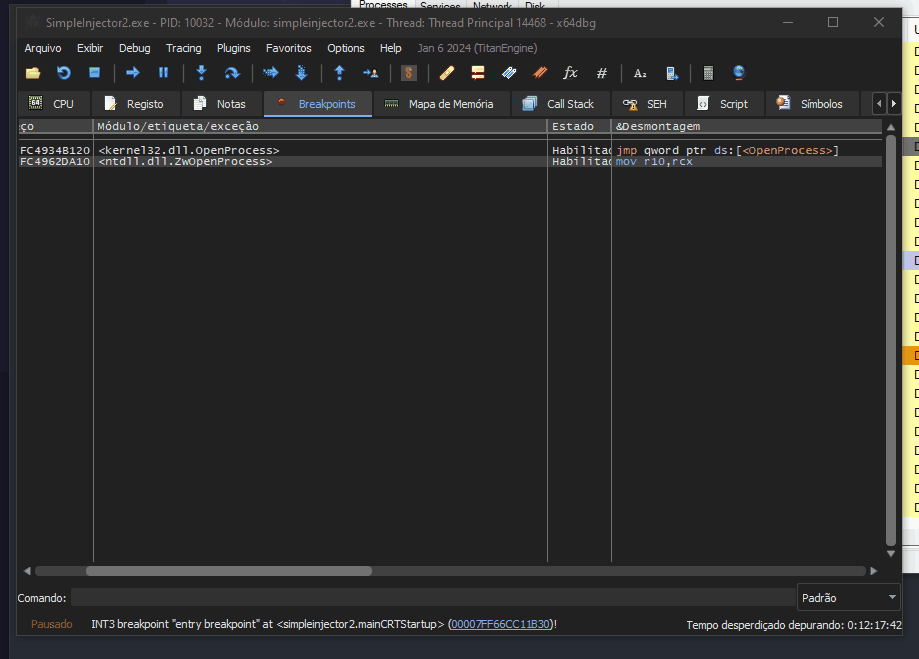The height and width of the screenshot is (659, 919).
Task: Open the Plugins menu
Action: point(234,48)
